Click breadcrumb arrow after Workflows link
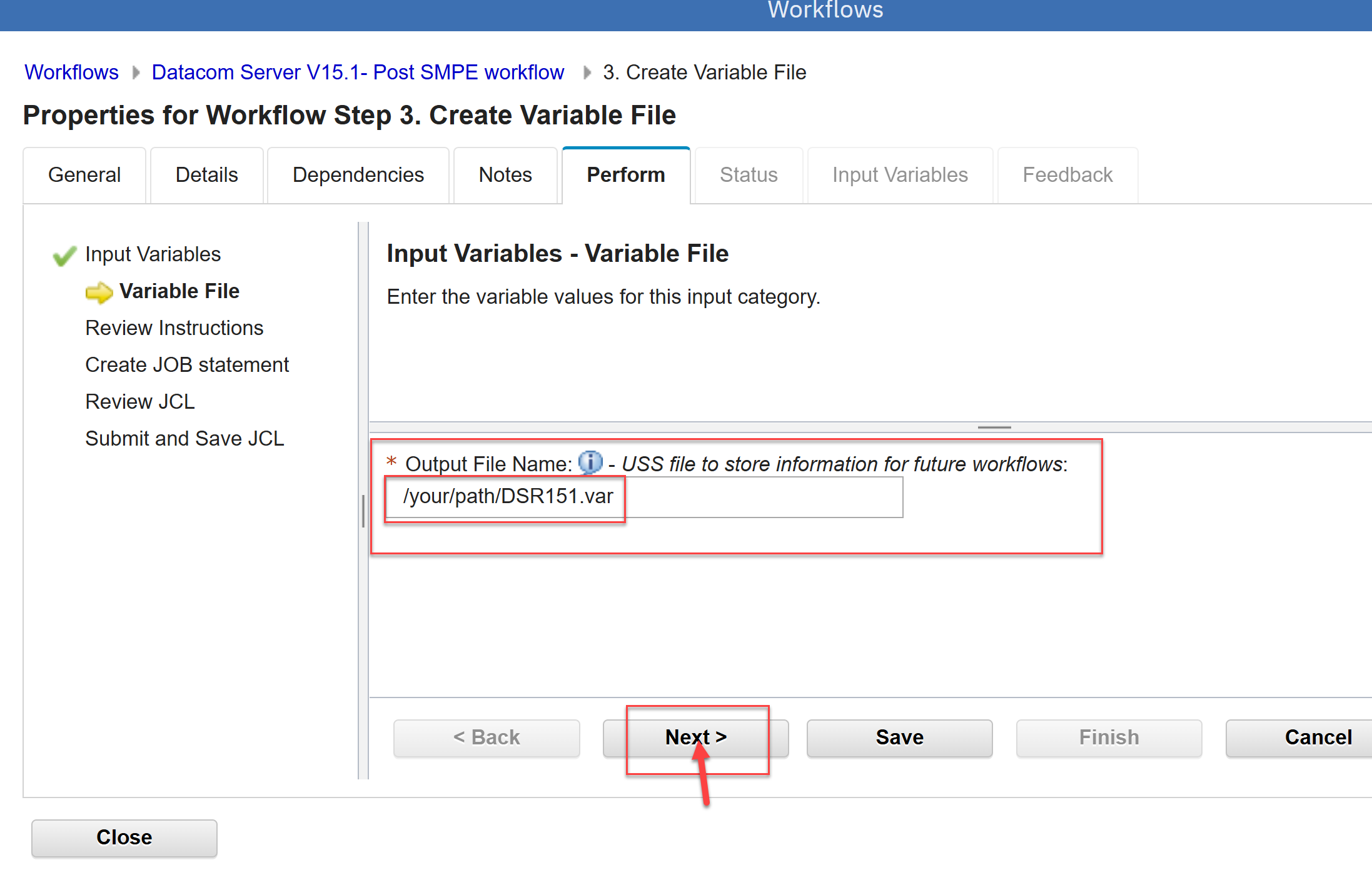 click(x=136, y=72)
